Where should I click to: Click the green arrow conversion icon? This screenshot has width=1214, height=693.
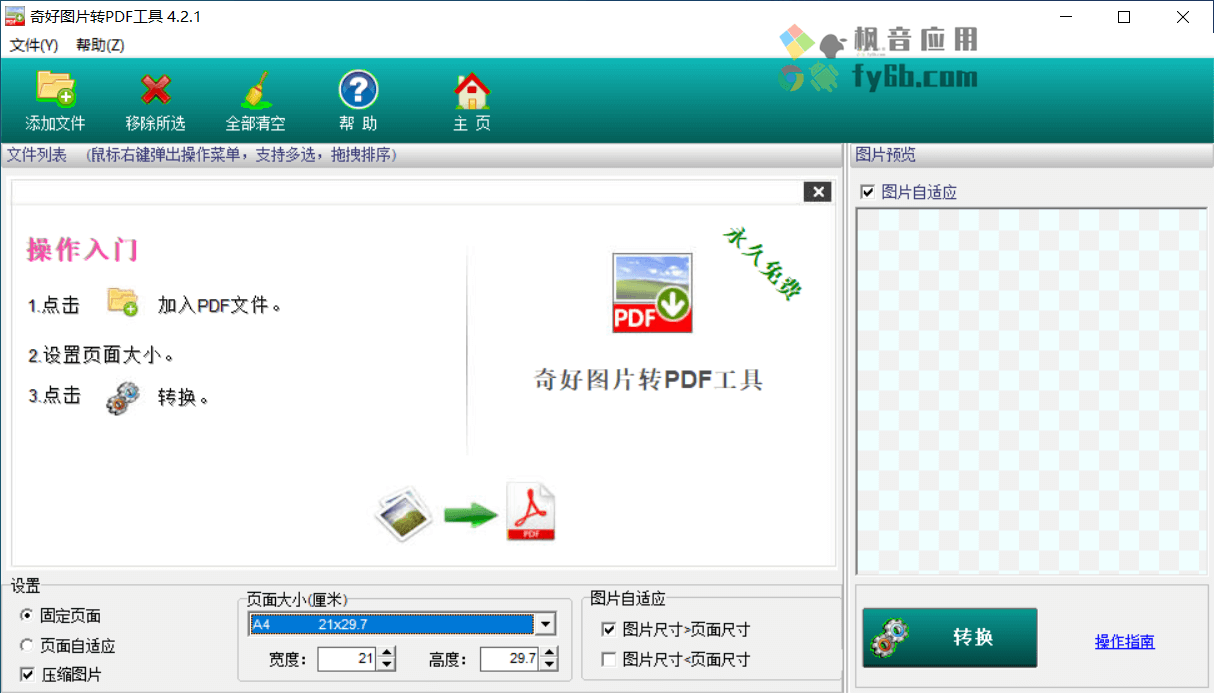[470, 515]
